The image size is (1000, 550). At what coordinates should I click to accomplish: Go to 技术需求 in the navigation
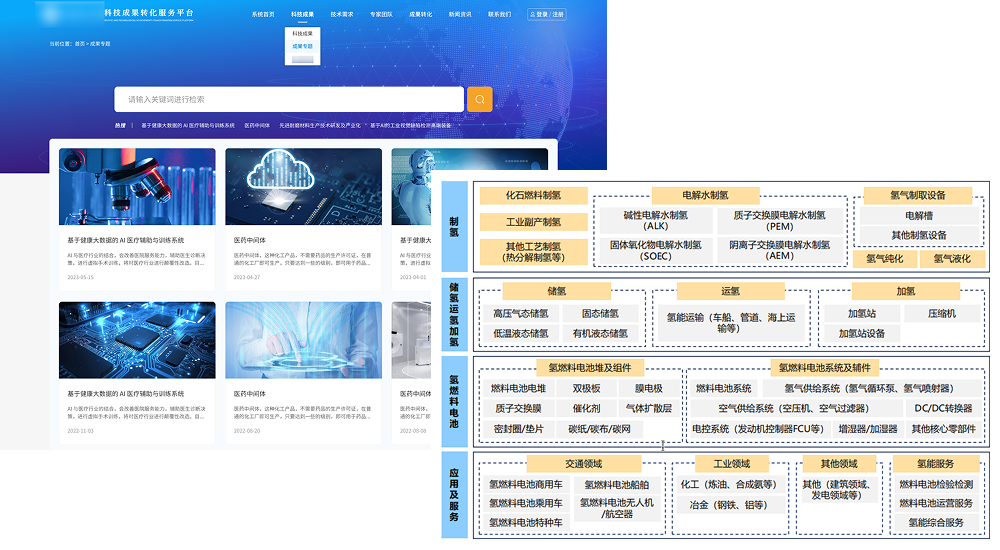342,14
